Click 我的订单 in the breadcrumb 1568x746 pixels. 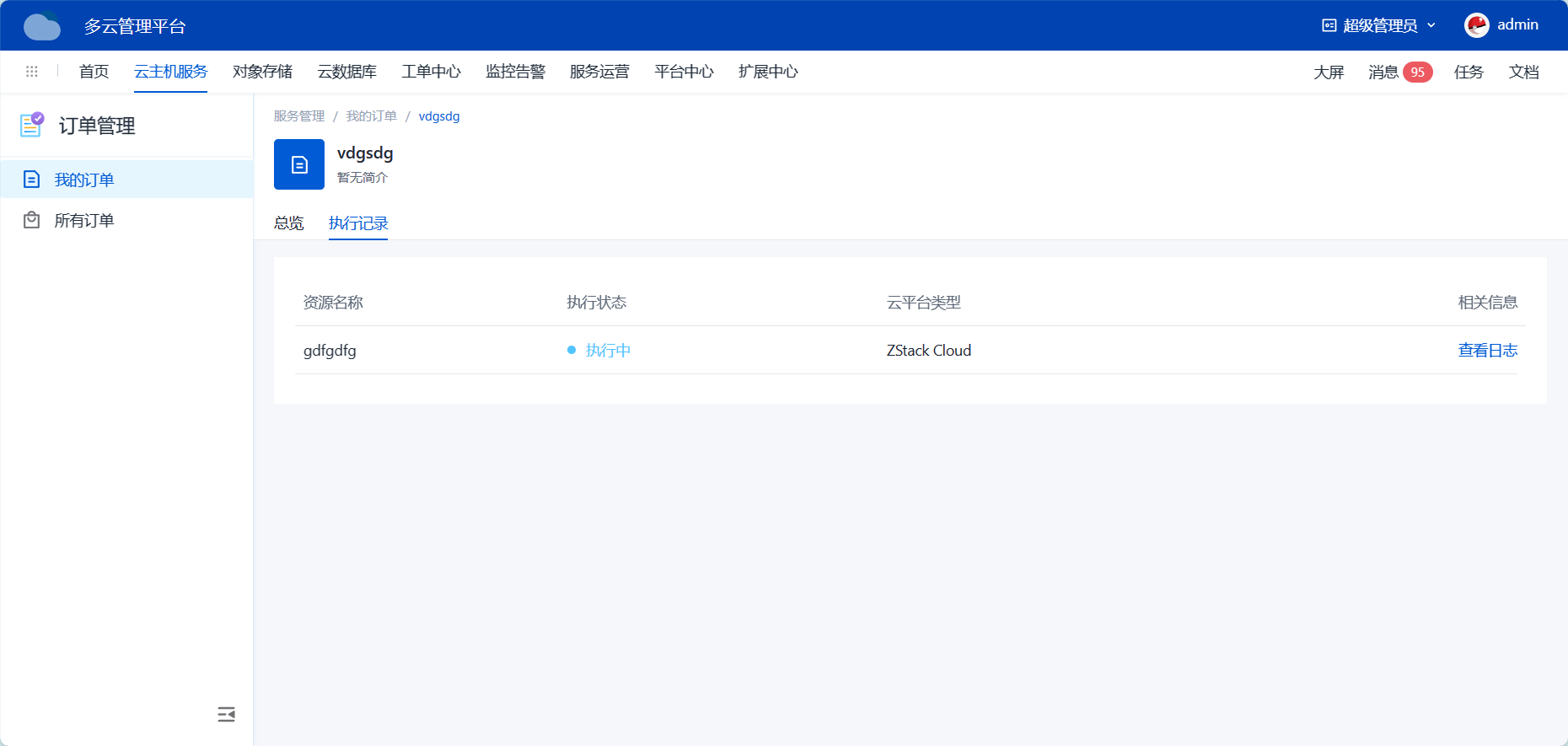coord(372,116)
